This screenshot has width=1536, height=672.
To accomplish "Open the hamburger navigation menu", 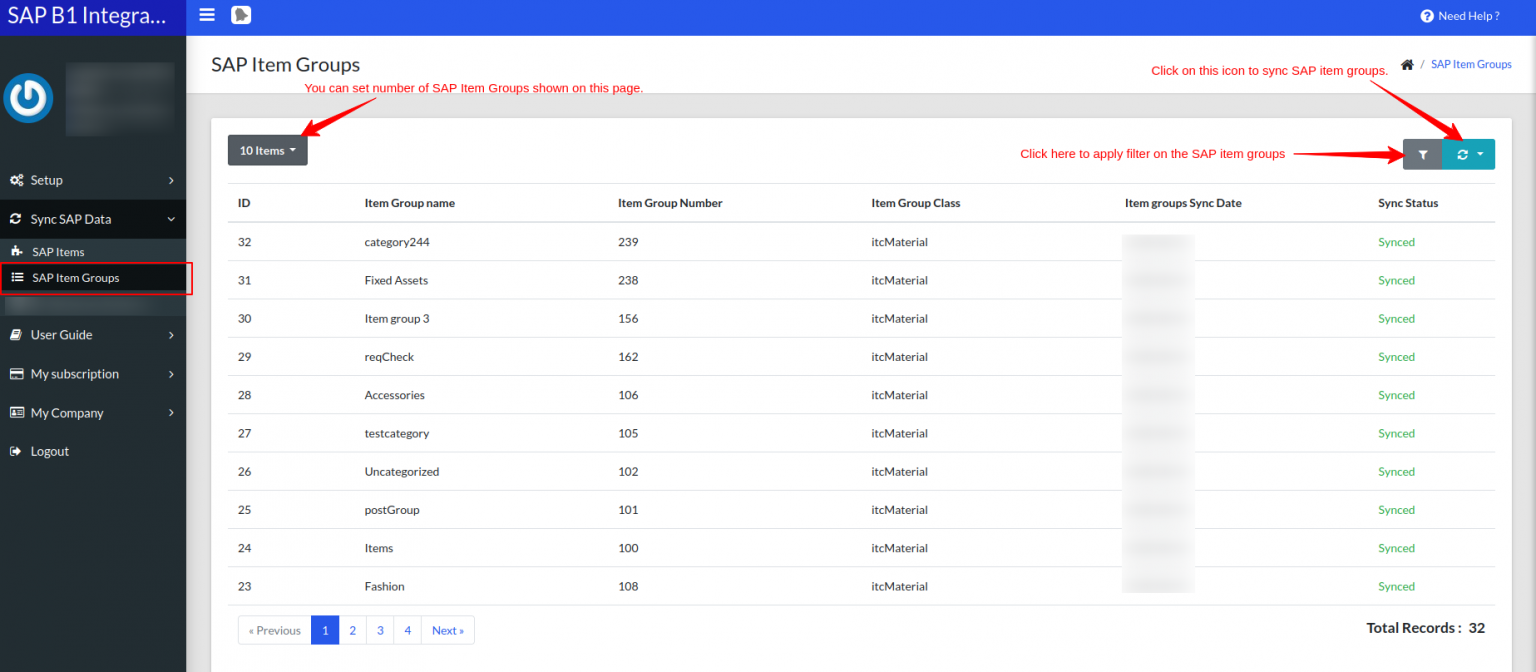I will click(207, 15).
